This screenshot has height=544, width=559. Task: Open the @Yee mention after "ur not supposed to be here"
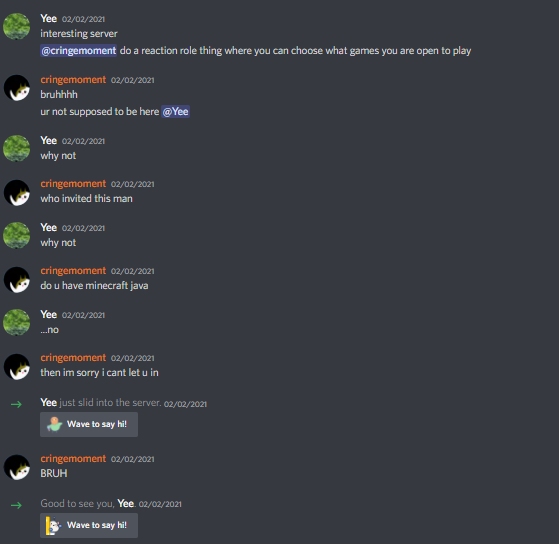coord(175,112)
